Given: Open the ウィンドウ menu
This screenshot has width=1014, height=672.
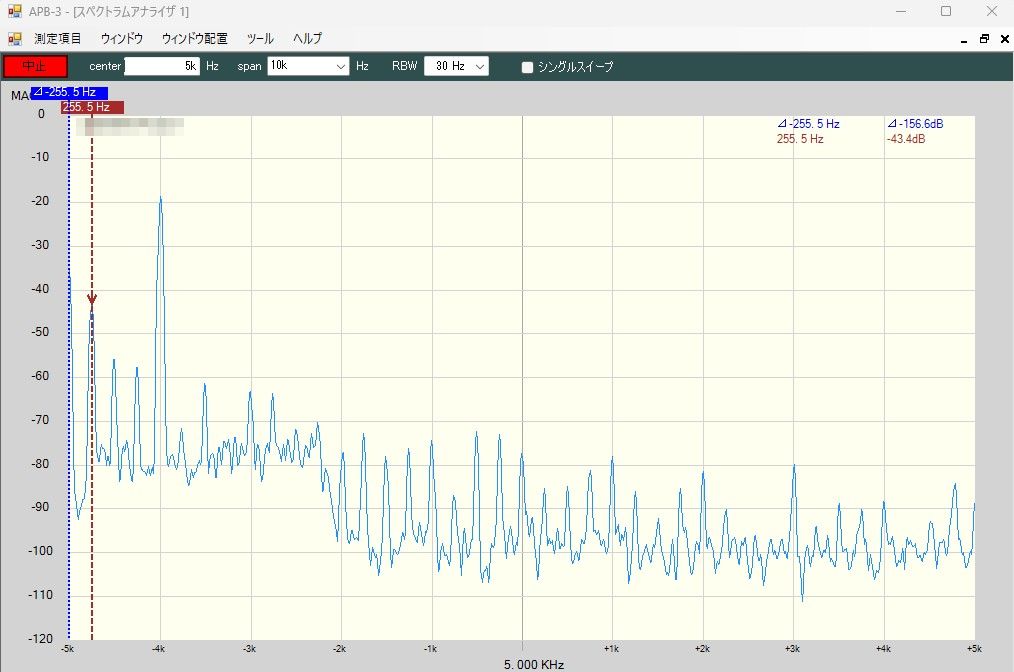Looking at the screenshot, I should tap(121, 39).
